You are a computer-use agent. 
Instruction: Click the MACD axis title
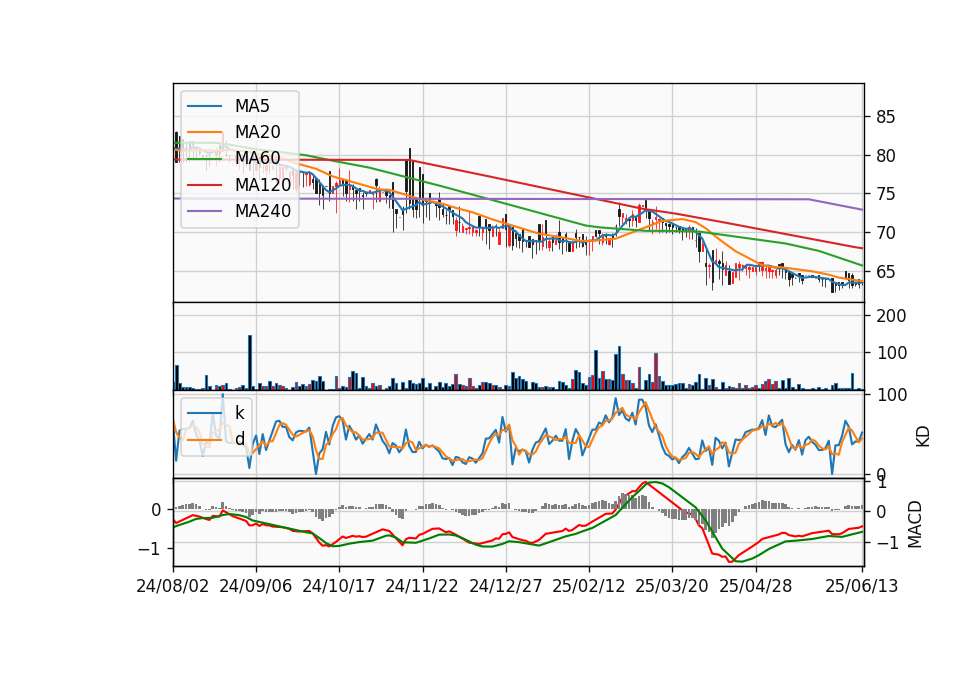pos(915,524)
